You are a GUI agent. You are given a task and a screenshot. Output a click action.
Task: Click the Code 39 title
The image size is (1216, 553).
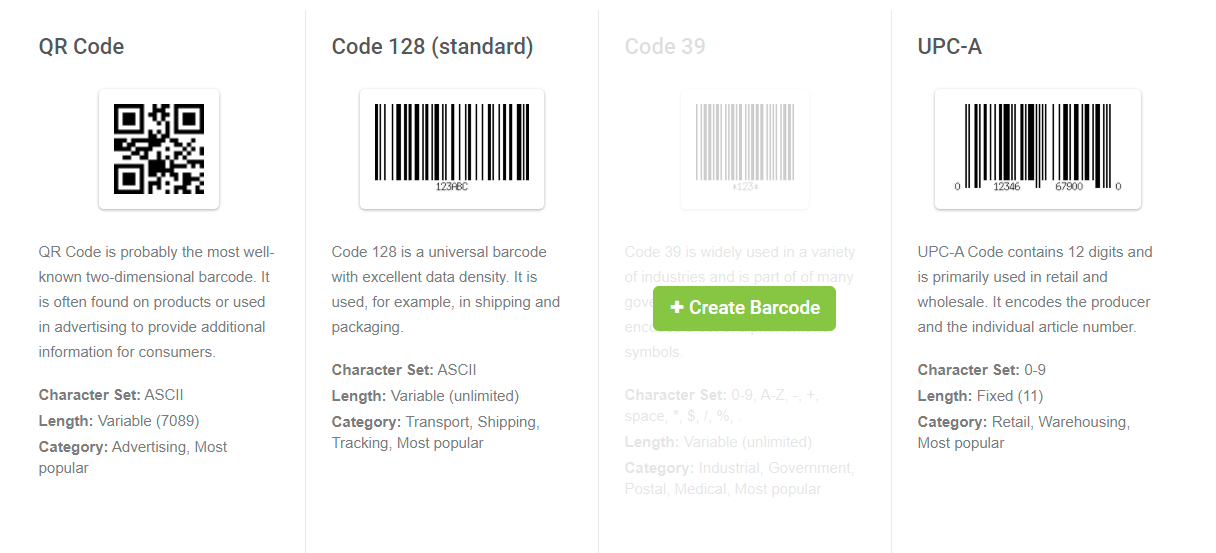pyautogui.click(x=665, y=46)
